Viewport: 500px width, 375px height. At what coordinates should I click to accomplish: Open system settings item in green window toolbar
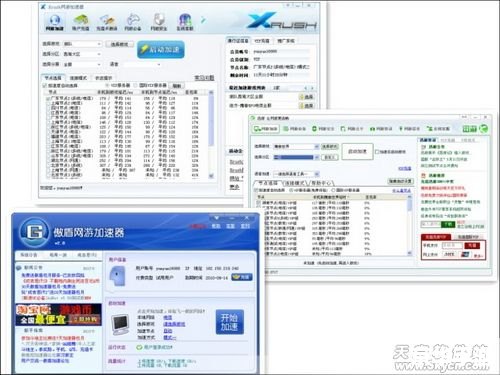438,129
